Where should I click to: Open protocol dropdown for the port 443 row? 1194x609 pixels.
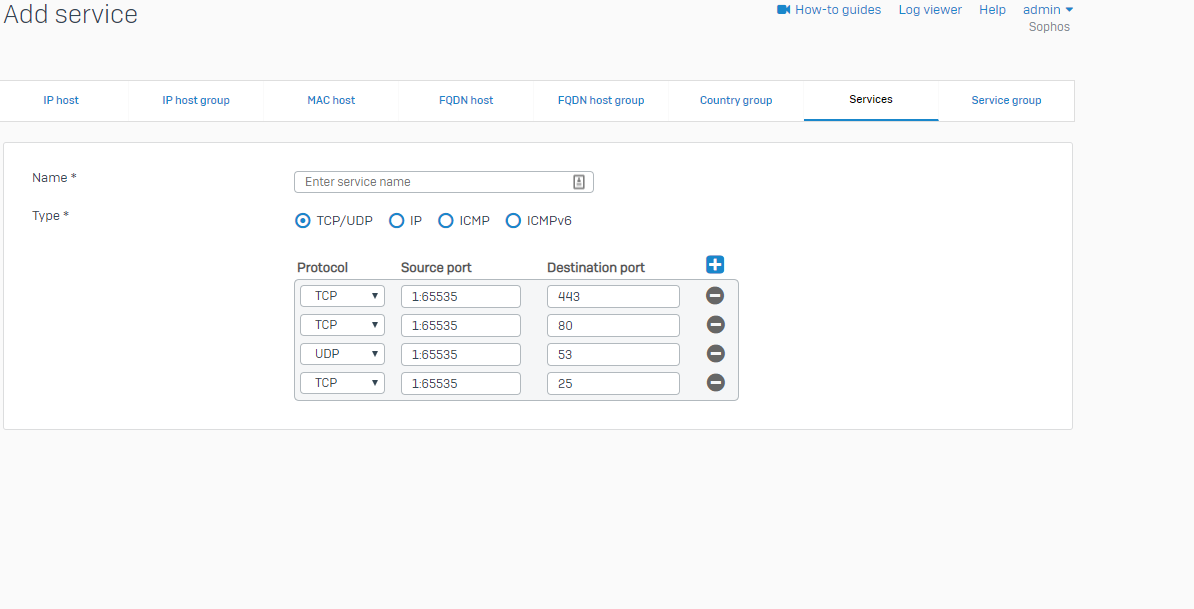[342, 296]
